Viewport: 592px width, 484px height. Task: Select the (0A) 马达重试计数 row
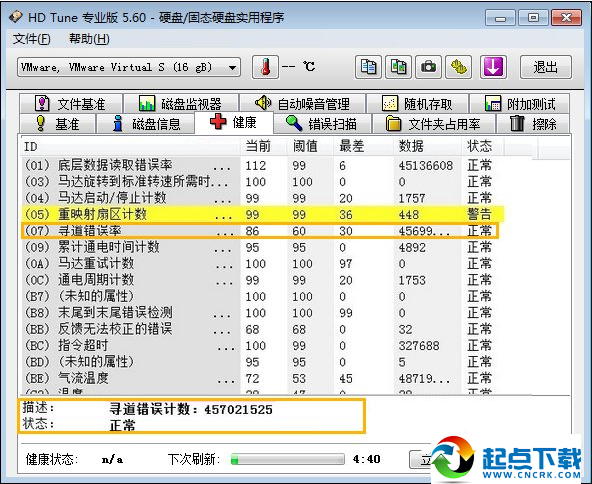click(x=262, y=264)
